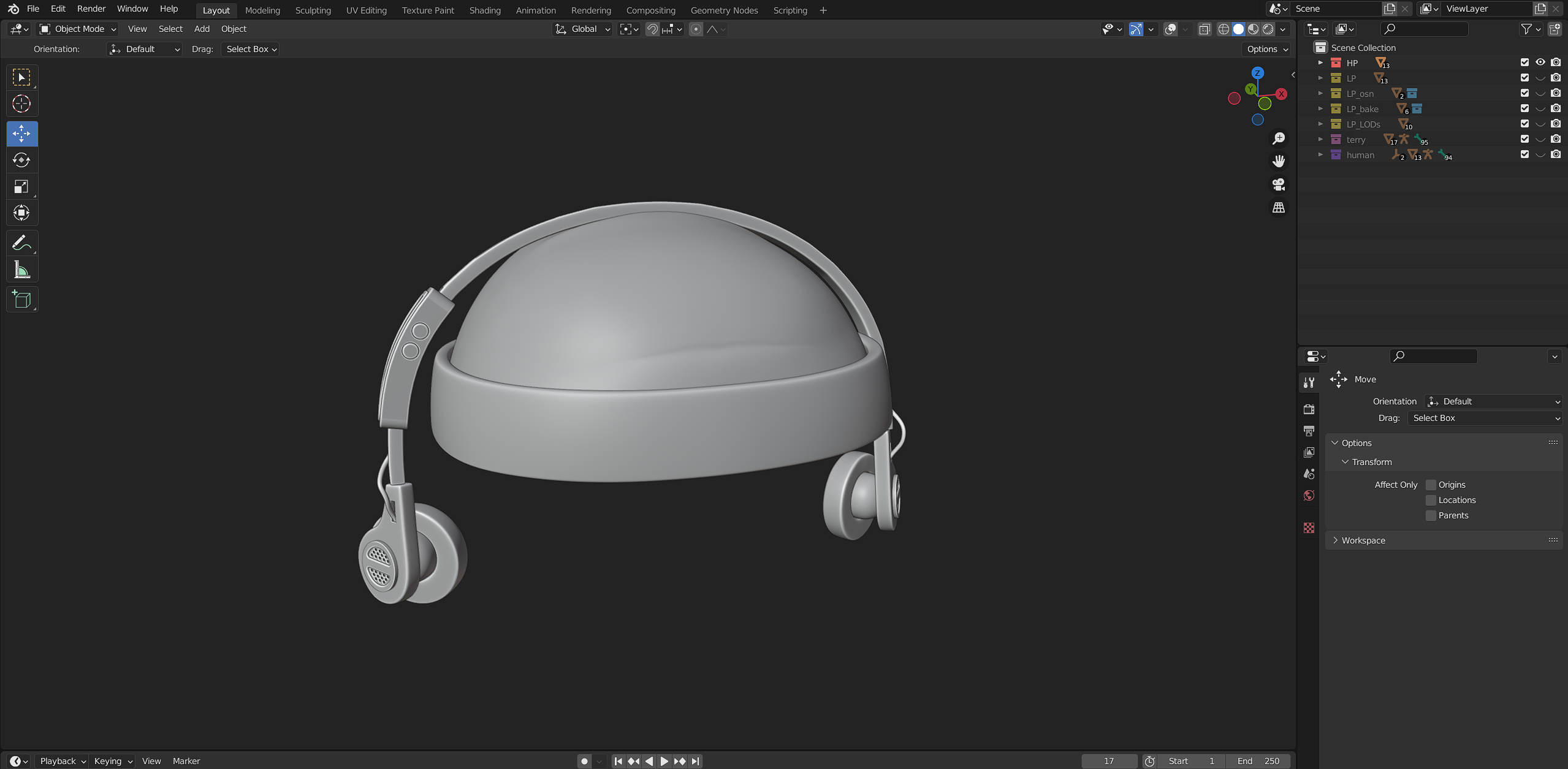The image size is (1568, 769).
Task: Toggle camera view icon in viewport
Action: [x=1279, y=184]
